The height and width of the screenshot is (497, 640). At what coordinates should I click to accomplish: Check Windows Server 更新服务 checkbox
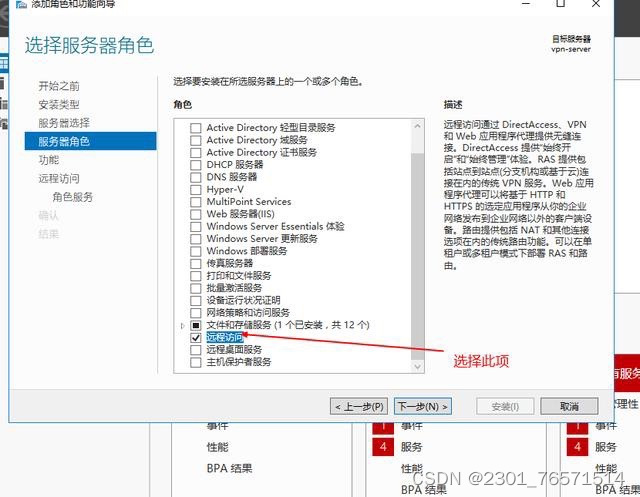196,239
